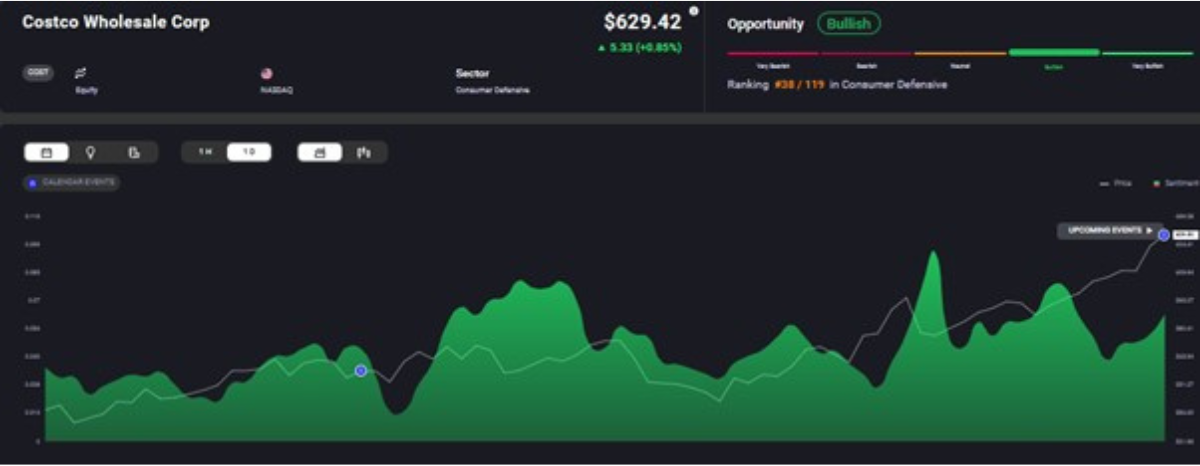Click the 5.33 (+0.85%) price change
1200x466 pixels.
[640, 46]
